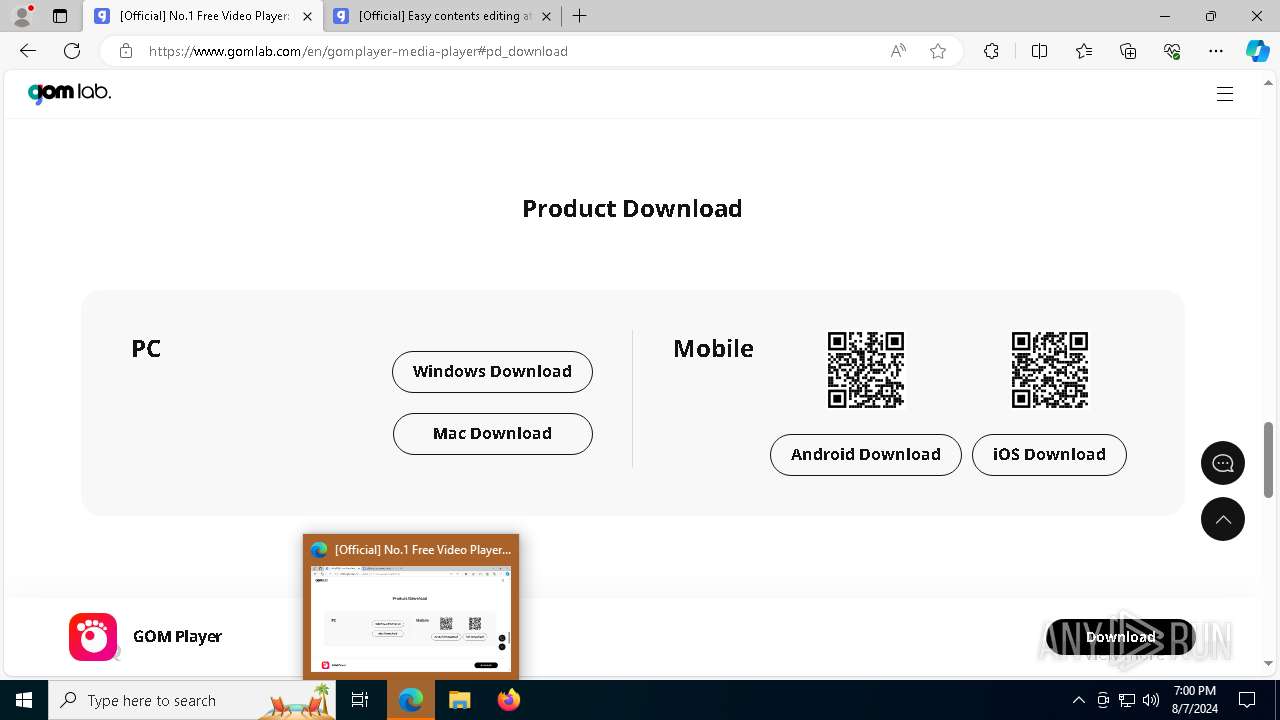Image resolution: width=1280 pixels, height=720 pixels.
Task: Click the iOS QR code
Action: (1050, 370)
